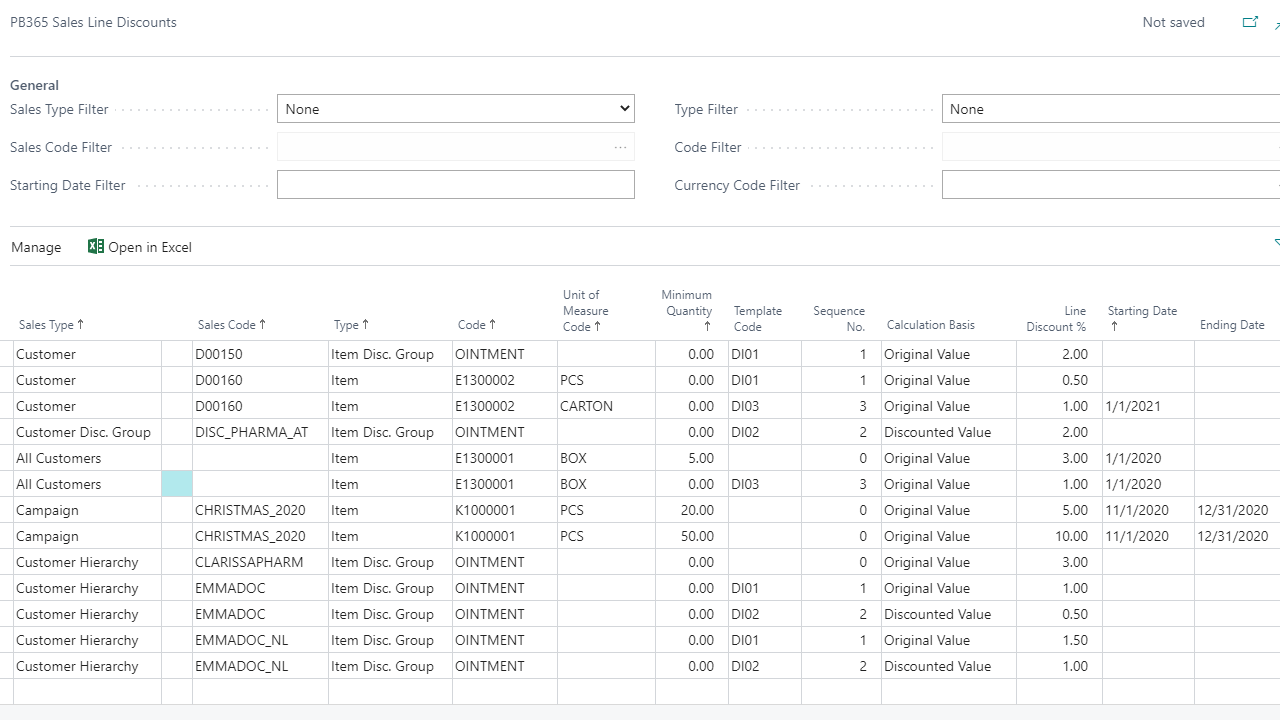
Task: Click the Minimum Quantity column header
Action: (x=687, y=311)
